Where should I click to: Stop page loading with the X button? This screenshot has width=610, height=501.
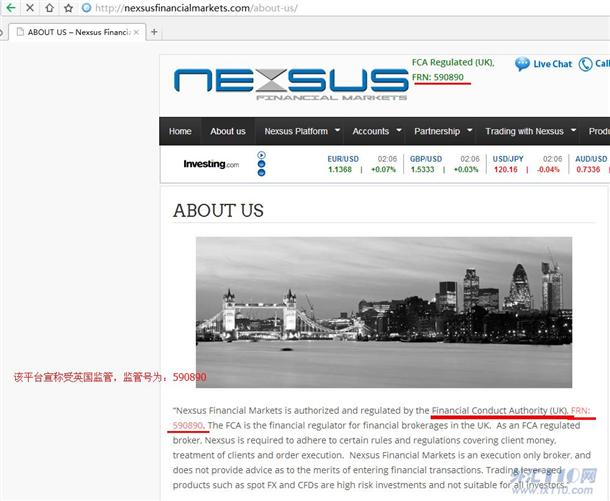coord(30,8)
